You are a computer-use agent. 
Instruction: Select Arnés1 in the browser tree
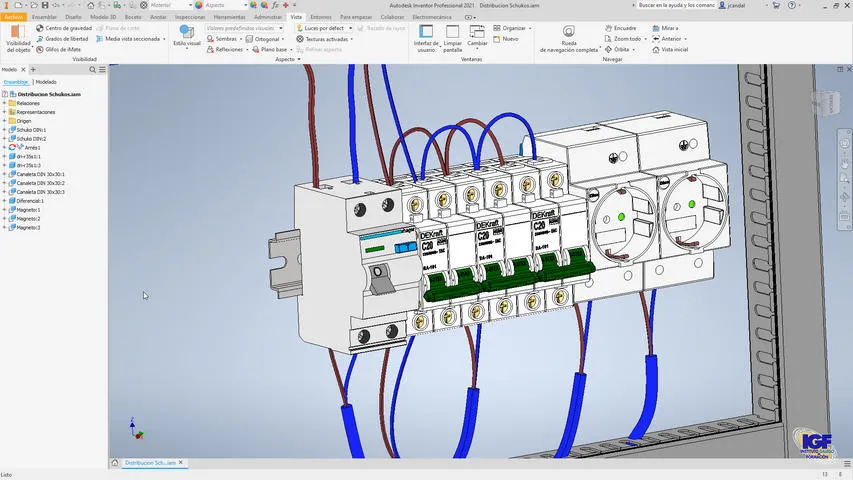(x=32, y=147)
